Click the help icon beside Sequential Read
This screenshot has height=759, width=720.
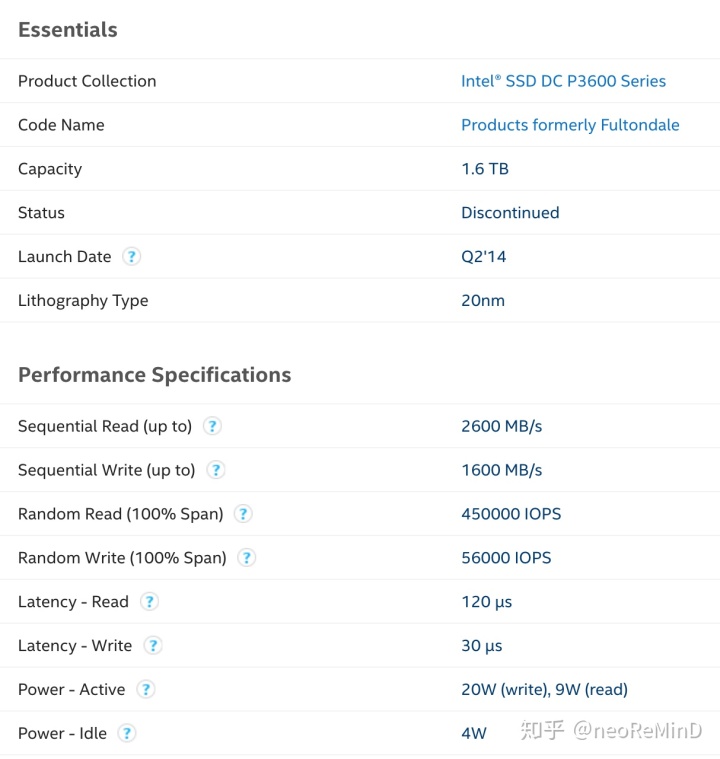(x=212, y=426)
